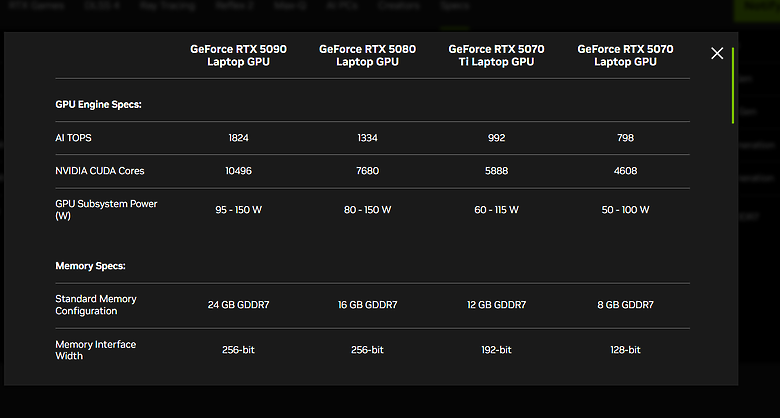The image size is (780, 418).
Task: Select the 80 - 150 W power value
Action: point(367,209)
